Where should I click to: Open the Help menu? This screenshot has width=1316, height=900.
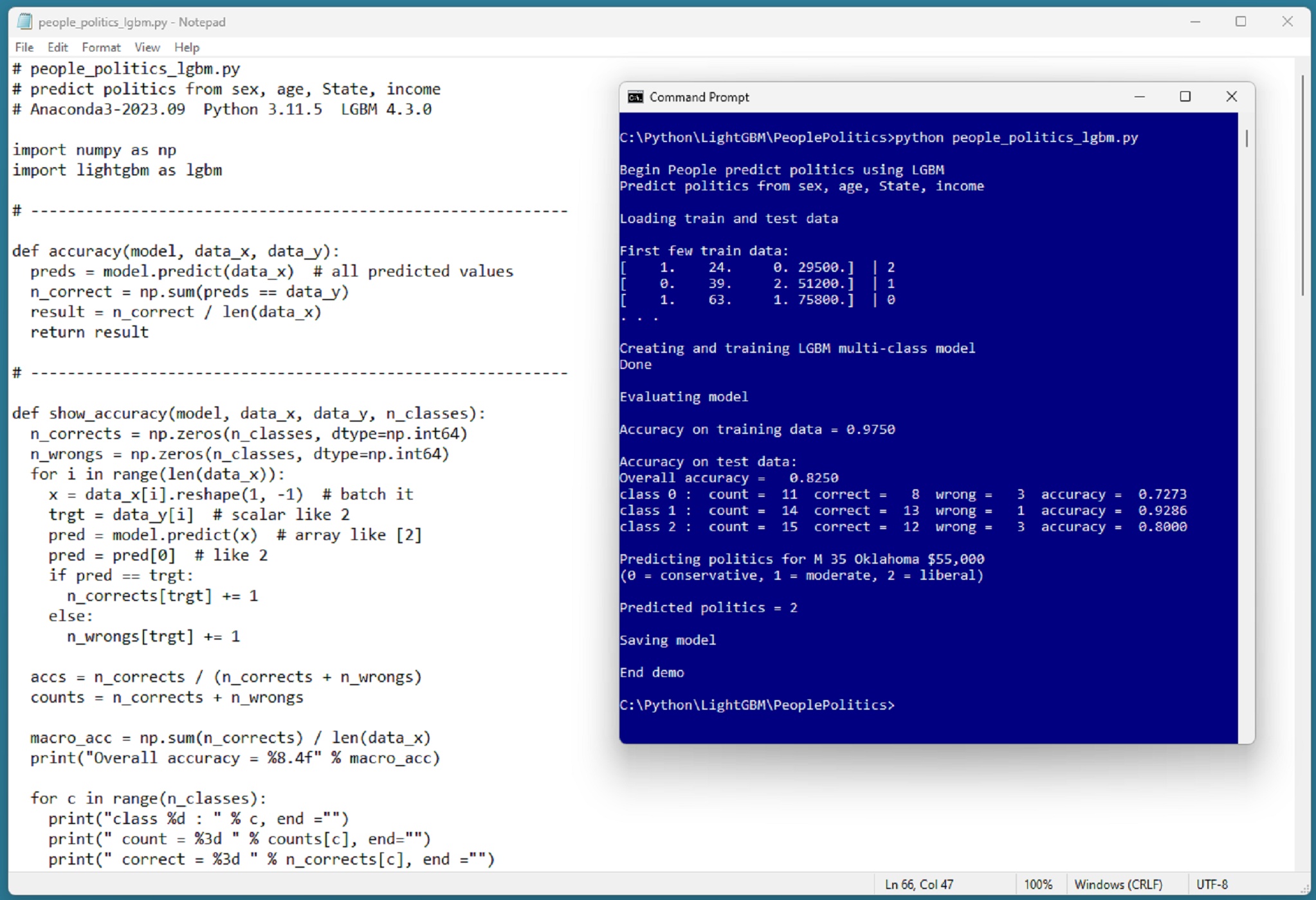pyautogui.click(x=187, y=48)
